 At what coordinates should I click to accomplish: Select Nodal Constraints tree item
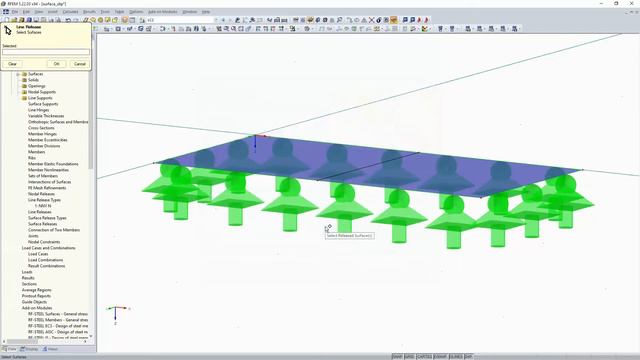(x=44, y=242)
